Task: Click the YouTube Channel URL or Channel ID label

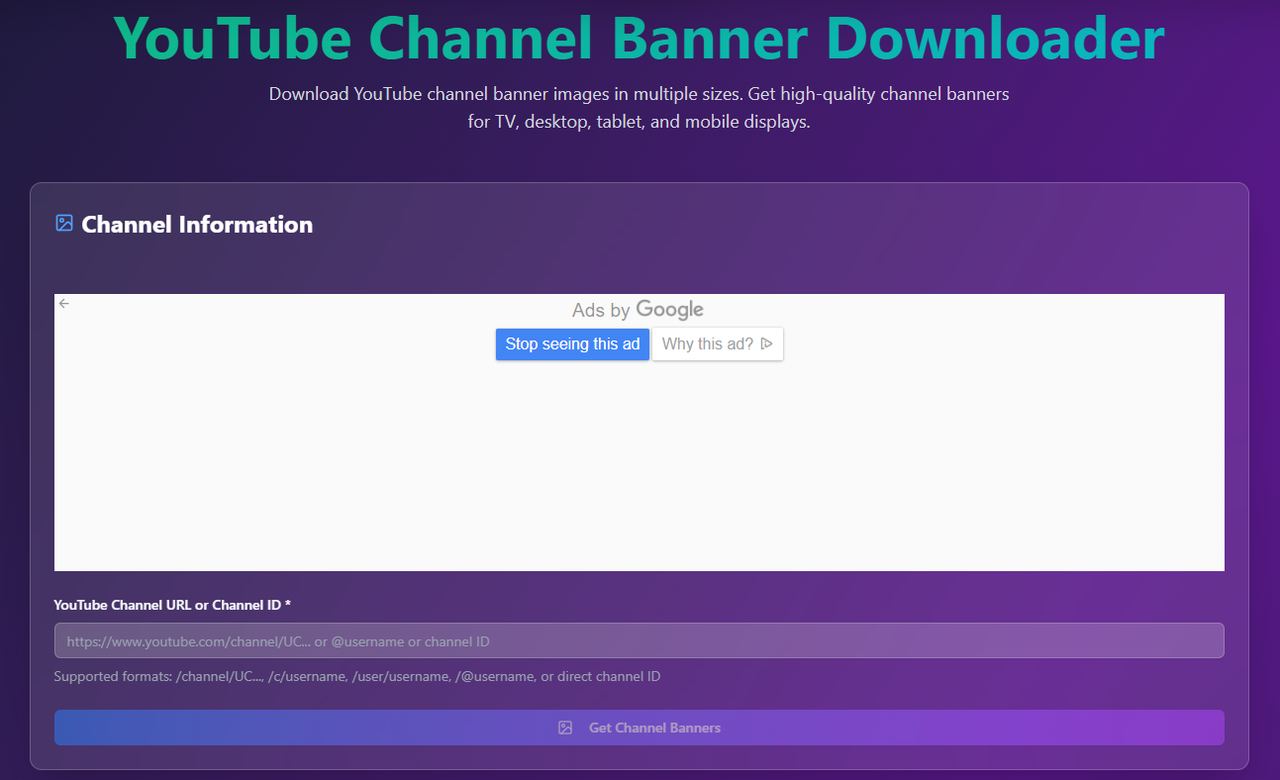Action: point(168,605)
